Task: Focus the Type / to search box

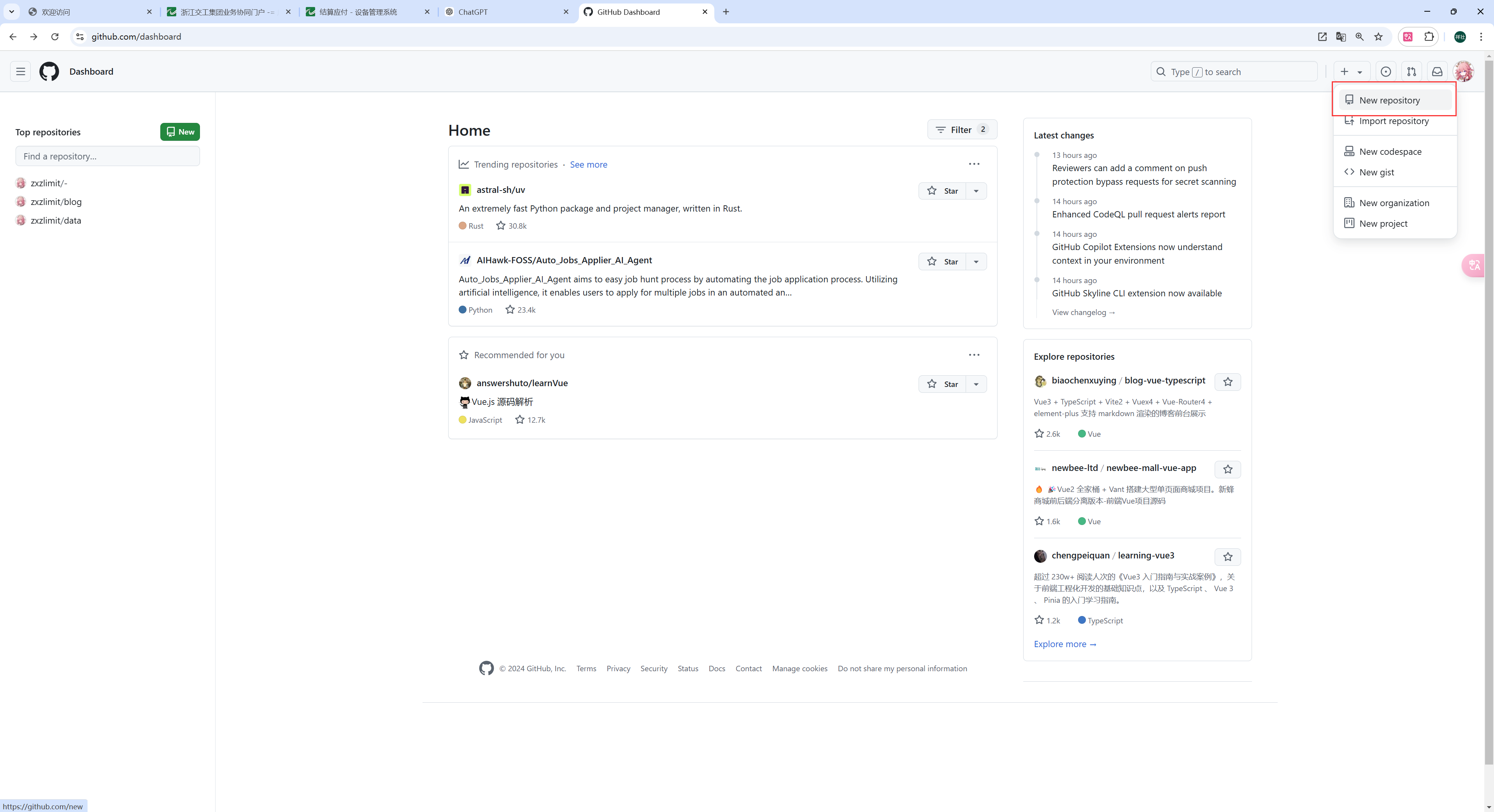Action: click(1234, 72)
